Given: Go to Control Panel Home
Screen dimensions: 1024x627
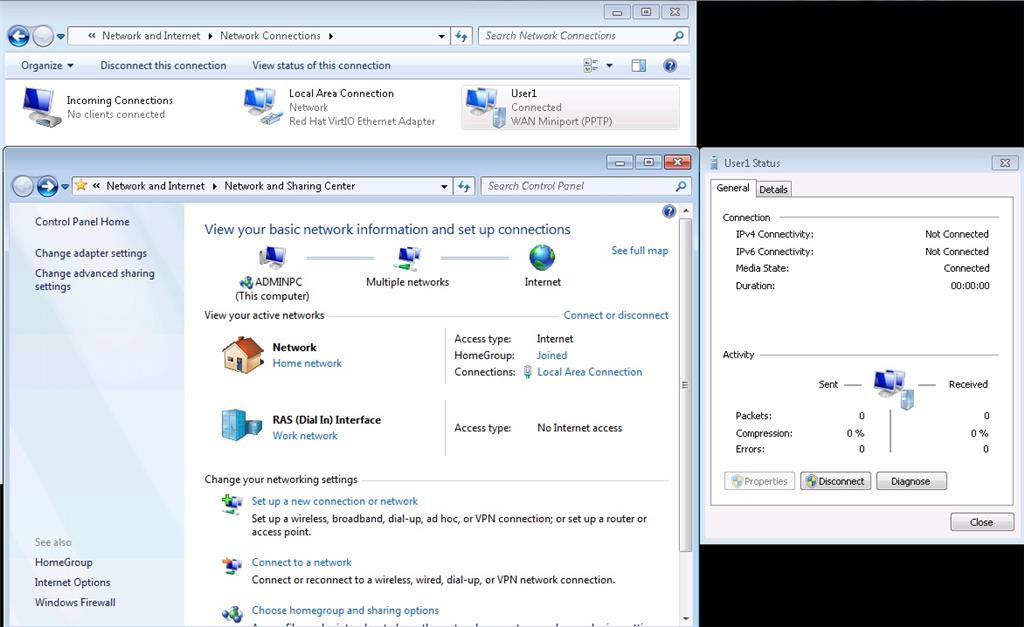Looking at the screenshot, I should click(82, 221).
